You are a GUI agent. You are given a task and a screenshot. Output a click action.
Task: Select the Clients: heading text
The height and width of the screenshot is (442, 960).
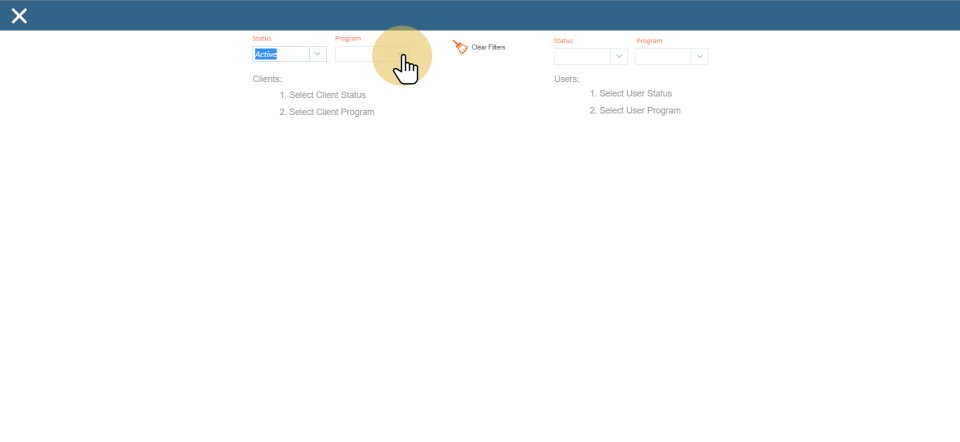point(267,78)
